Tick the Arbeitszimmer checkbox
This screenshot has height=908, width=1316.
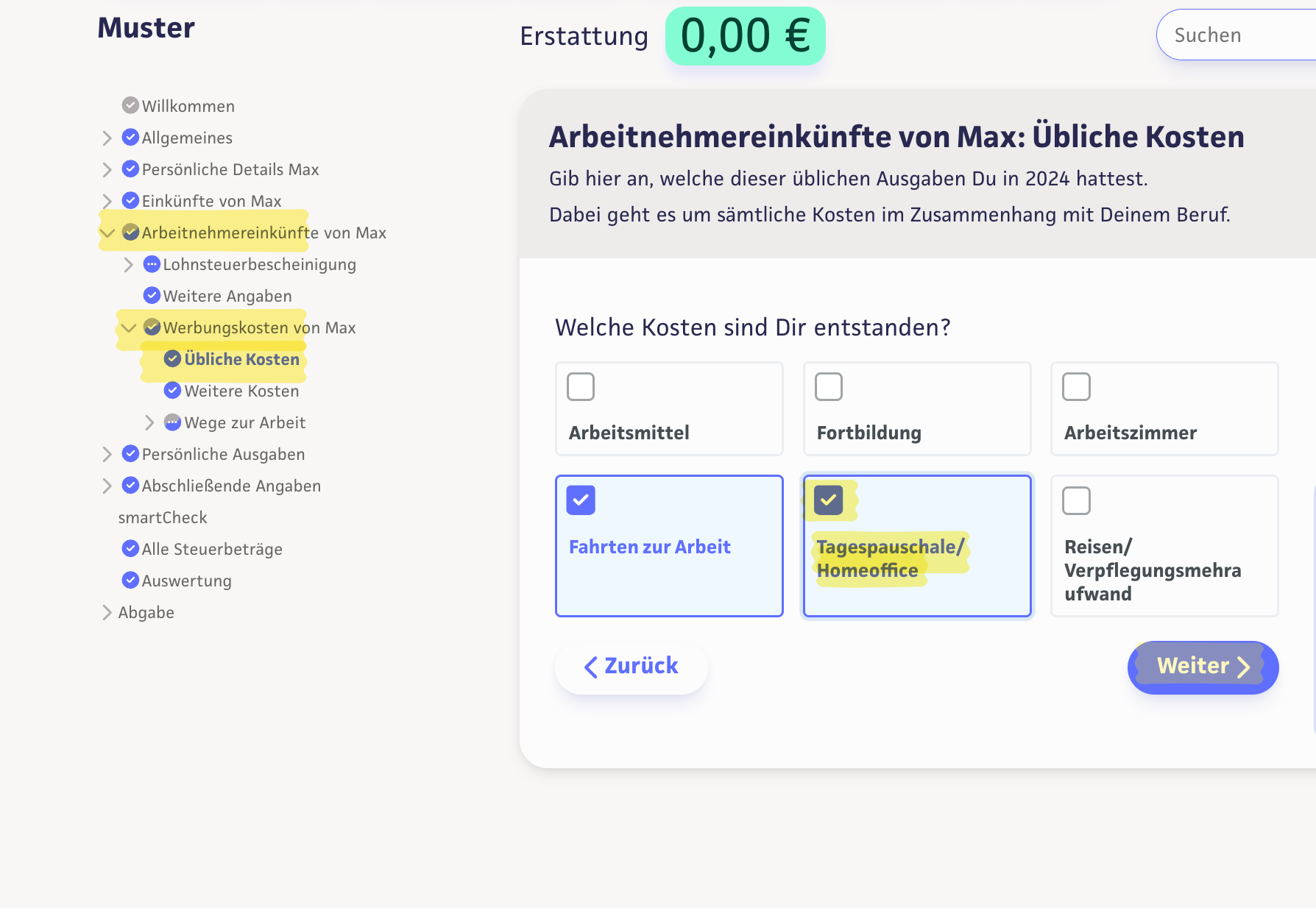pos(1076,387)
